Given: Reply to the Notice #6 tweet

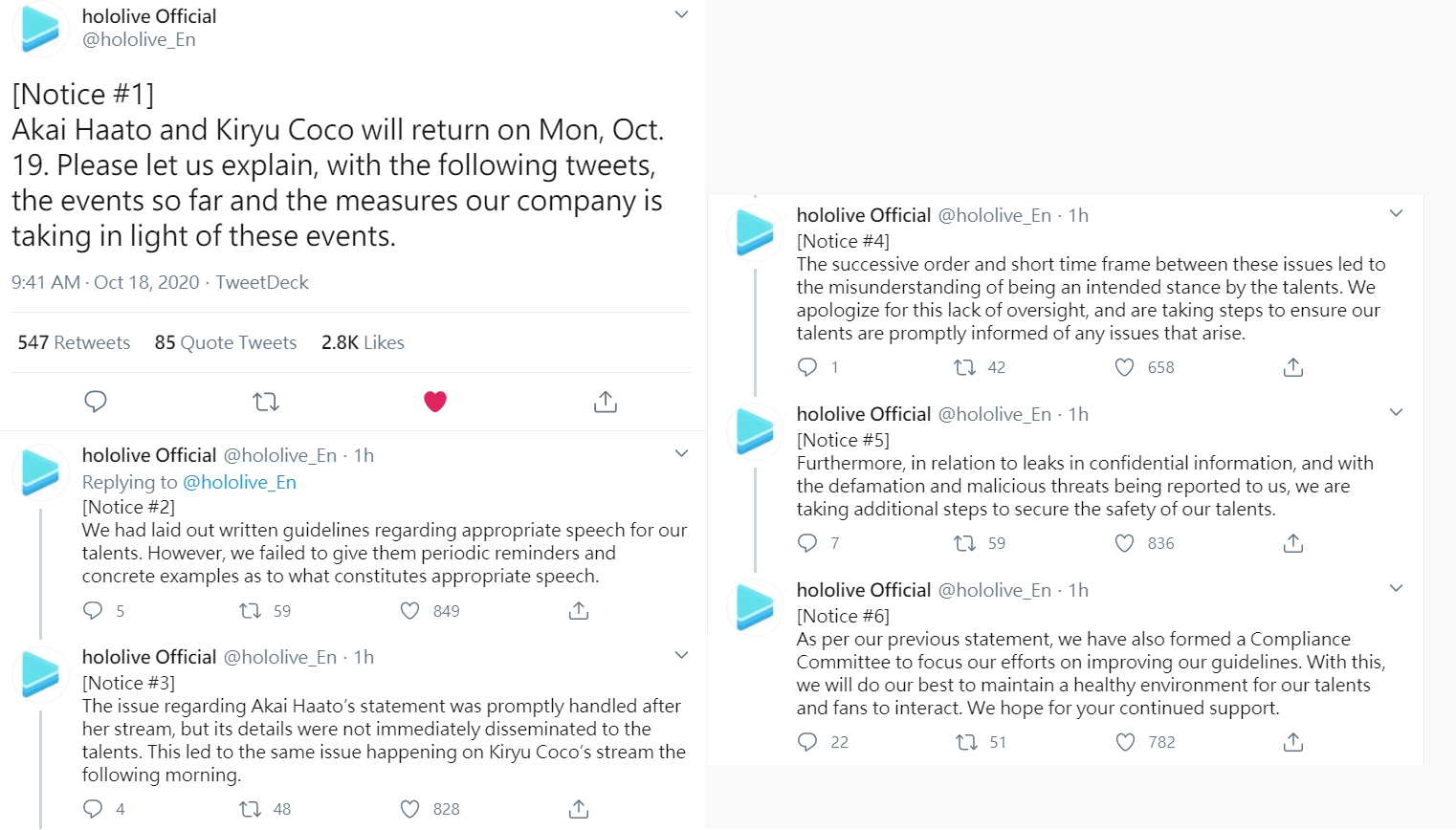Looking at the screenshot, I should 807,742.
